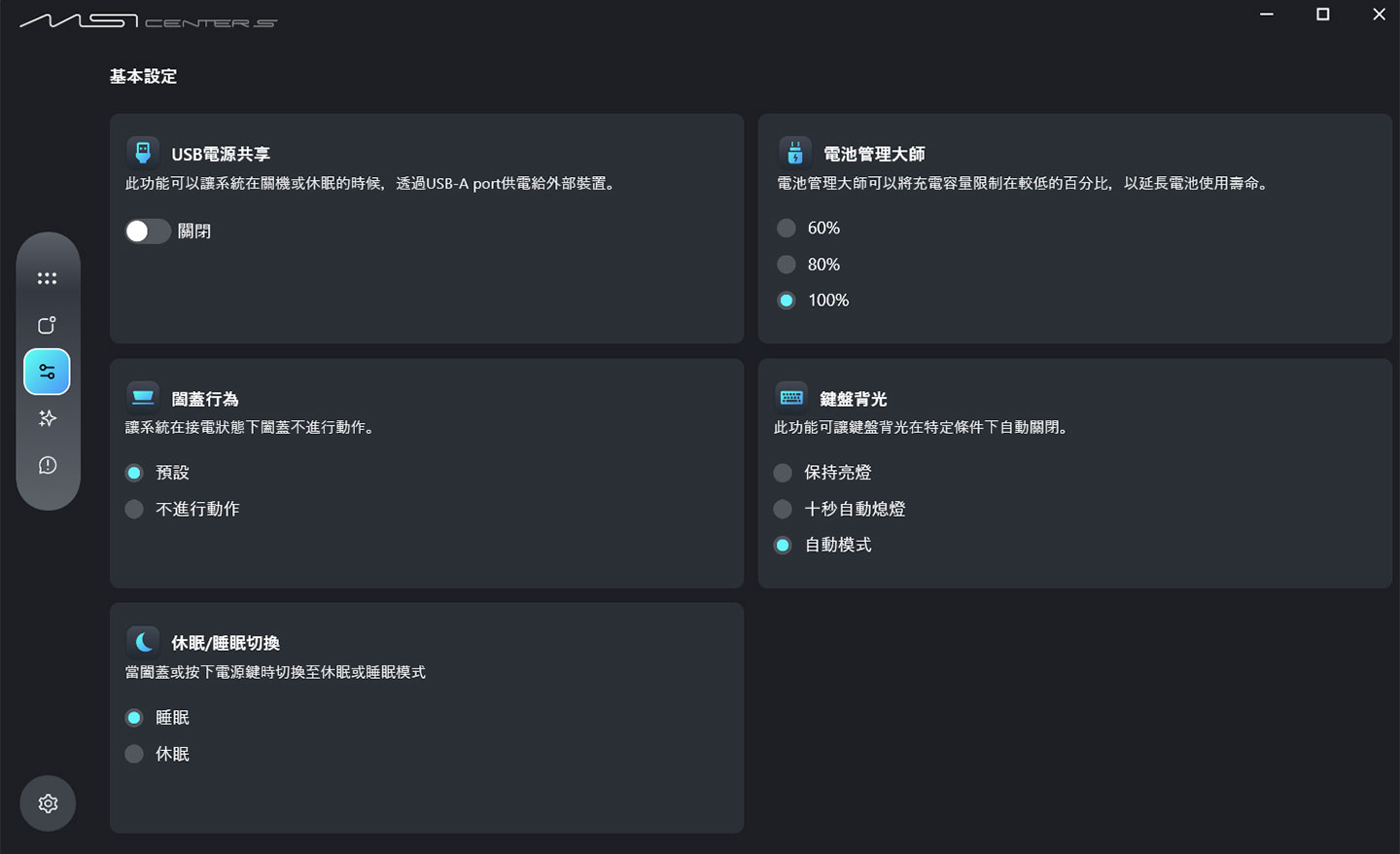Image resolution: width=1400 pixels, height=854 pixels.
Task: Select 保持亮燈 keyboard backlight option
Action: point(783,473)
